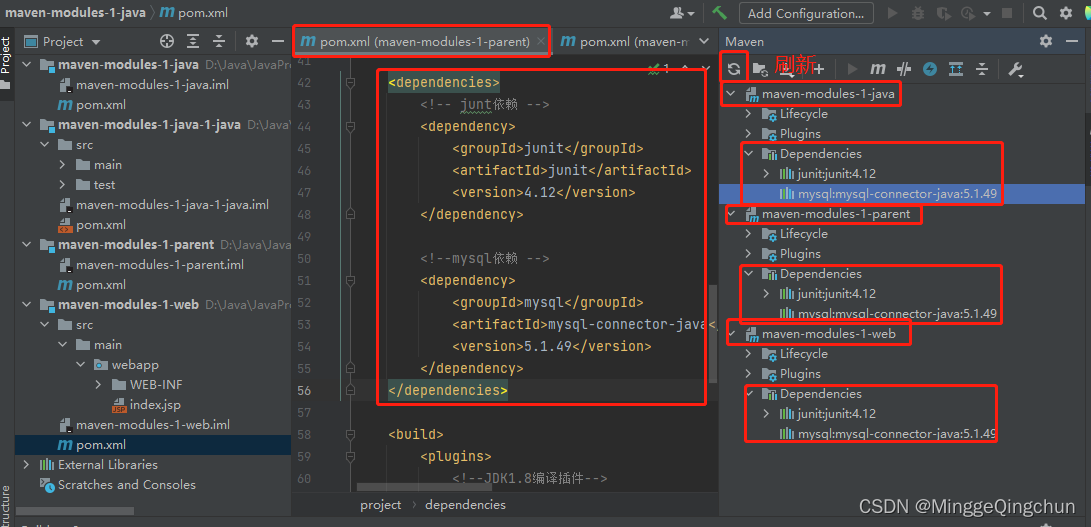
Task: Run the selected Maven build
Action: tap(852, 69)
